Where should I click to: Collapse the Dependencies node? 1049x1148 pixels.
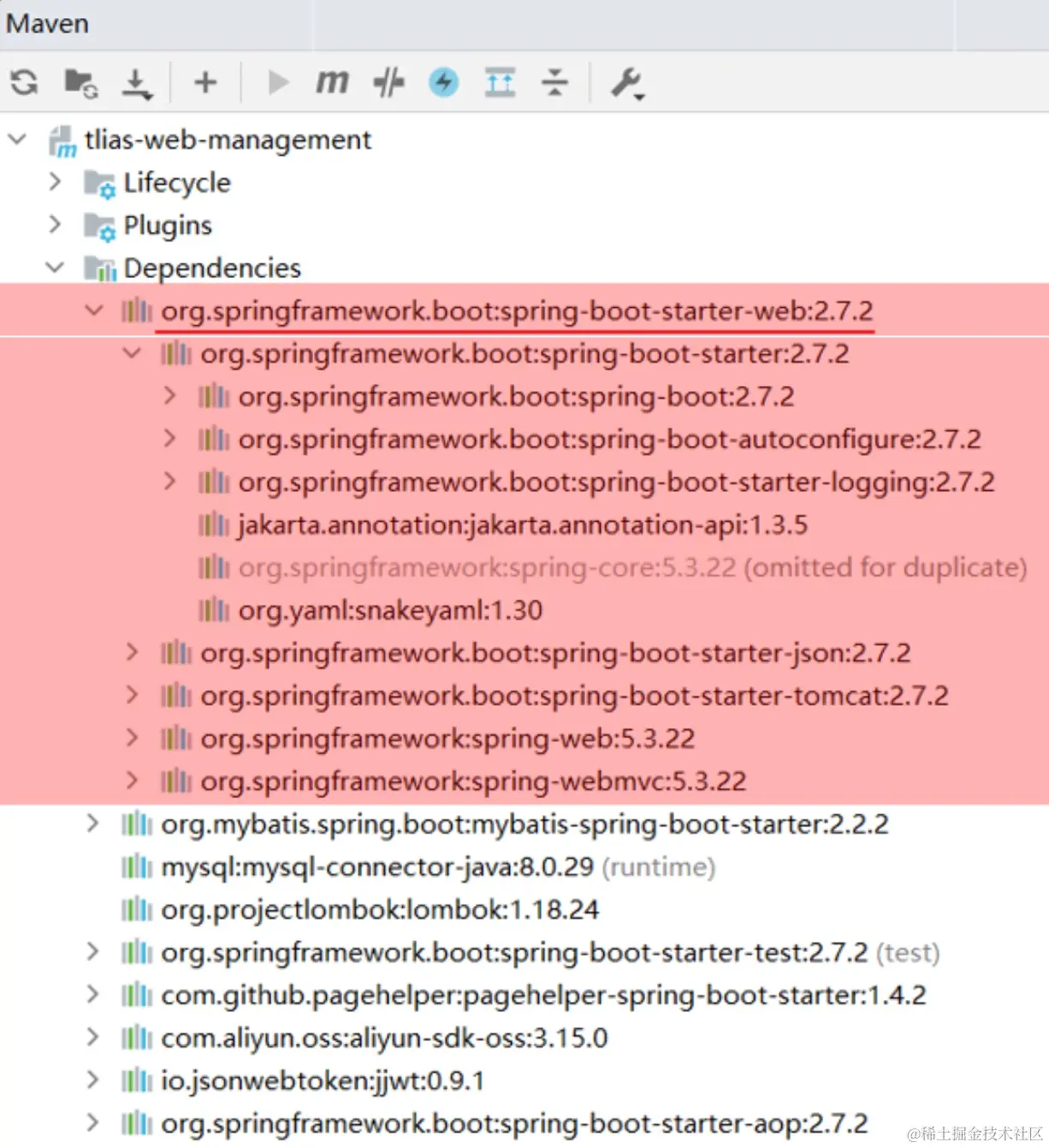[x=55, y=268]
